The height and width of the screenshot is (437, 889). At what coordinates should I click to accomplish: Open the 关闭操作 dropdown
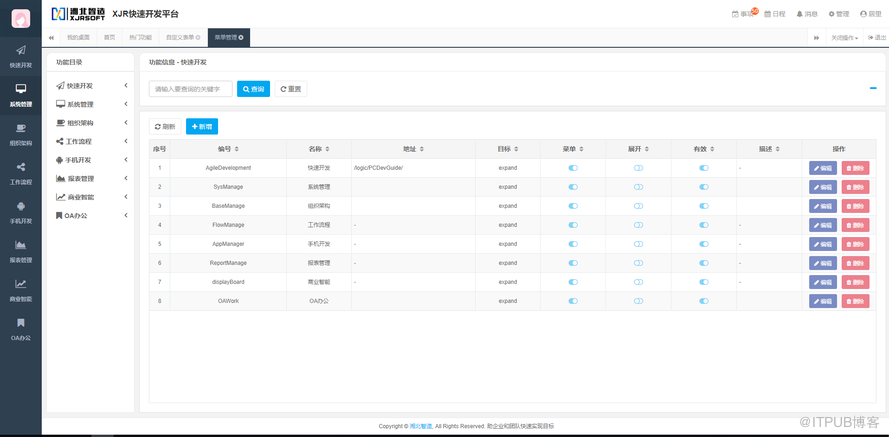844,37
